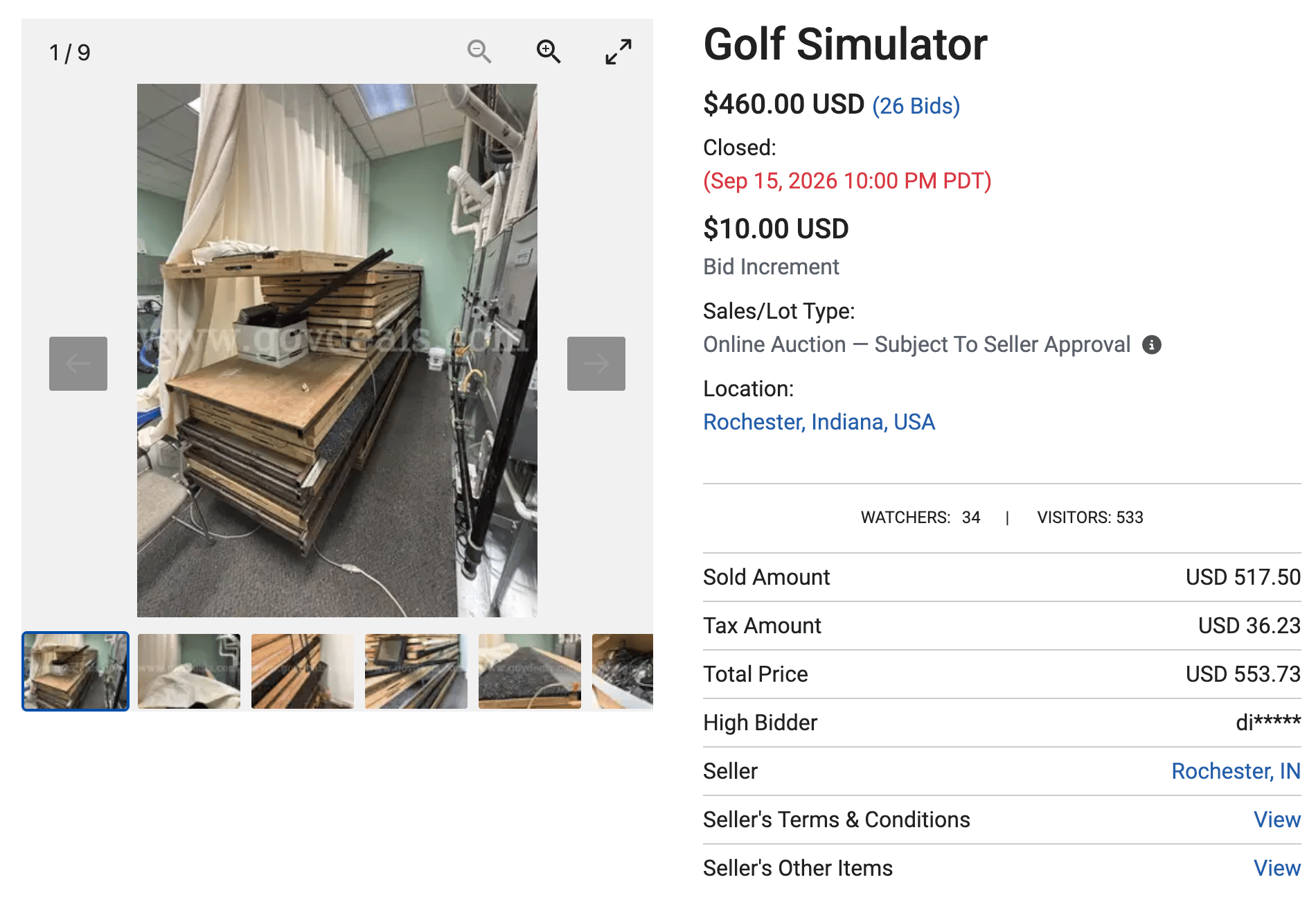View Seller's Terms & Conditions
Image resolution: width=1316 pixels, height=909 pixels.
point(1277,820)
